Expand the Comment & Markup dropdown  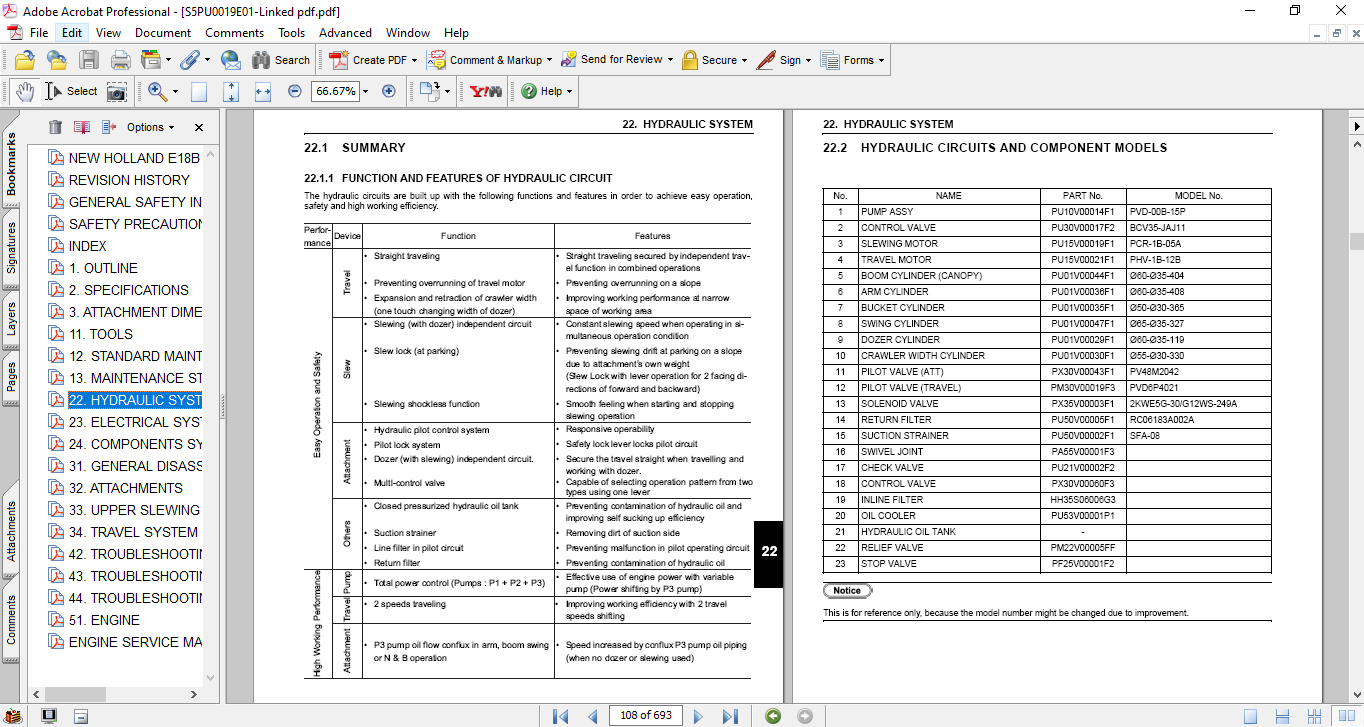(549, 60)
